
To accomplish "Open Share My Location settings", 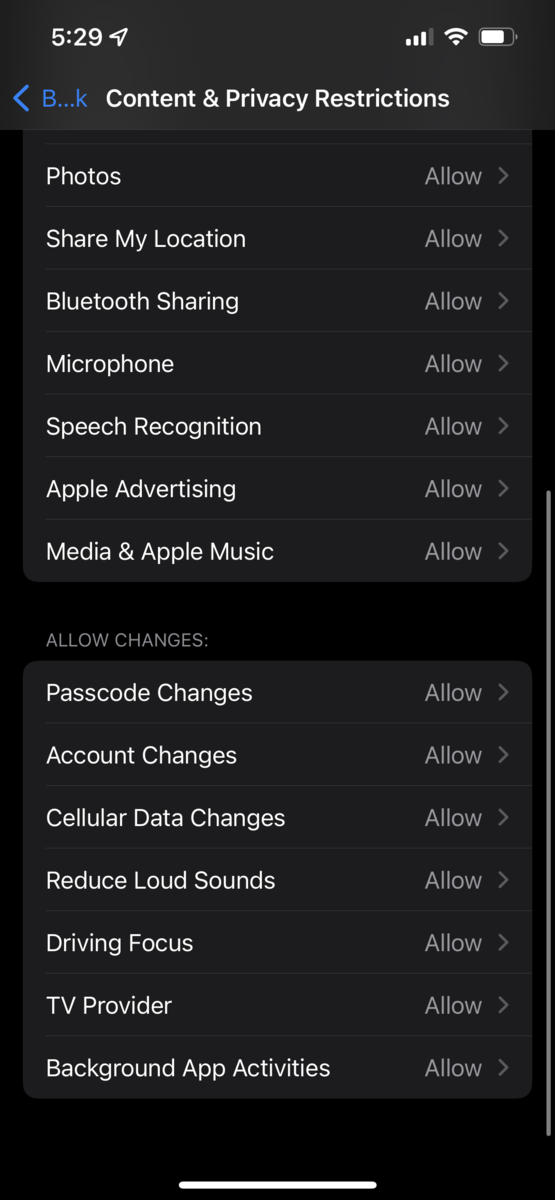I will (277, 238).
